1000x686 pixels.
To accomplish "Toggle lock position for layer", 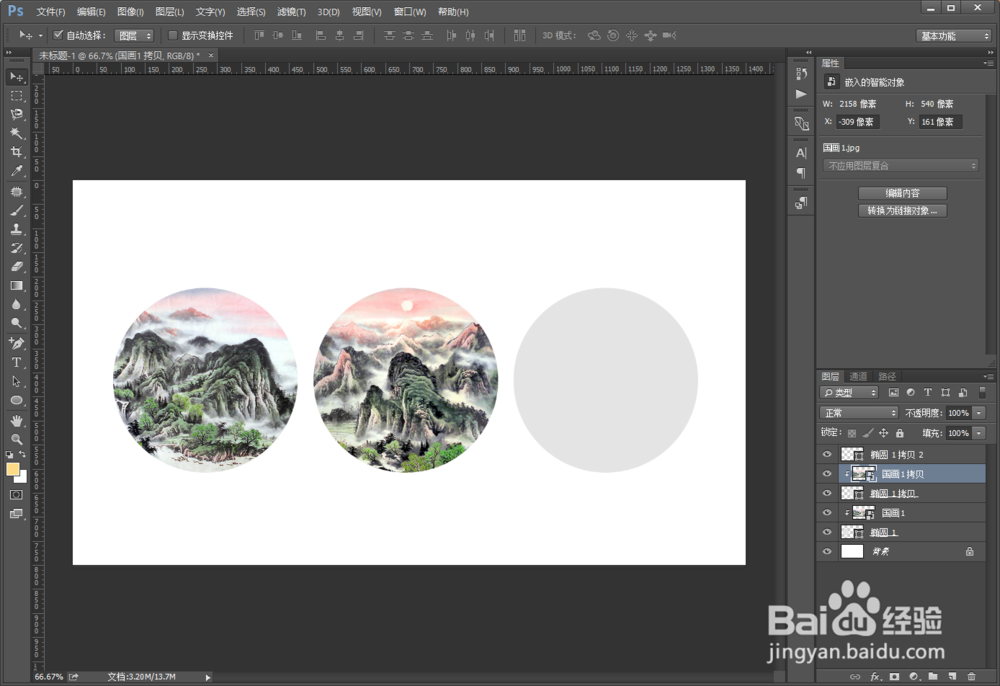I will coord(883,433).
